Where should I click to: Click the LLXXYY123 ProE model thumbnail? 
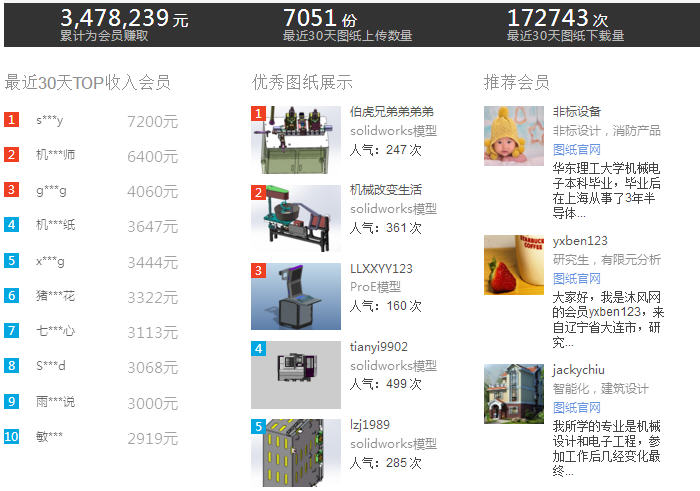[296, 296]
